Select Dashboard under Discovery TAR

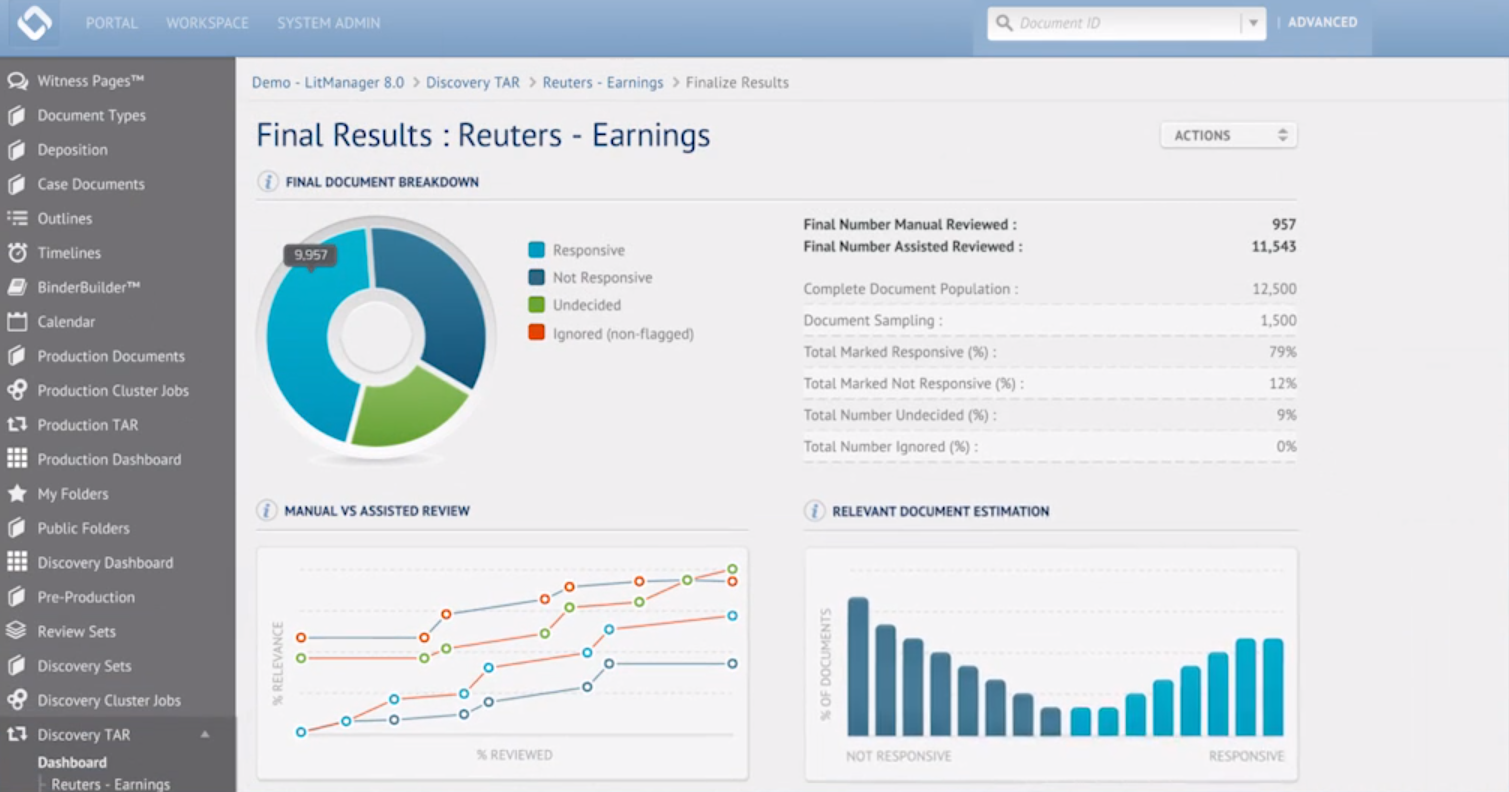[x=72, y=762]
